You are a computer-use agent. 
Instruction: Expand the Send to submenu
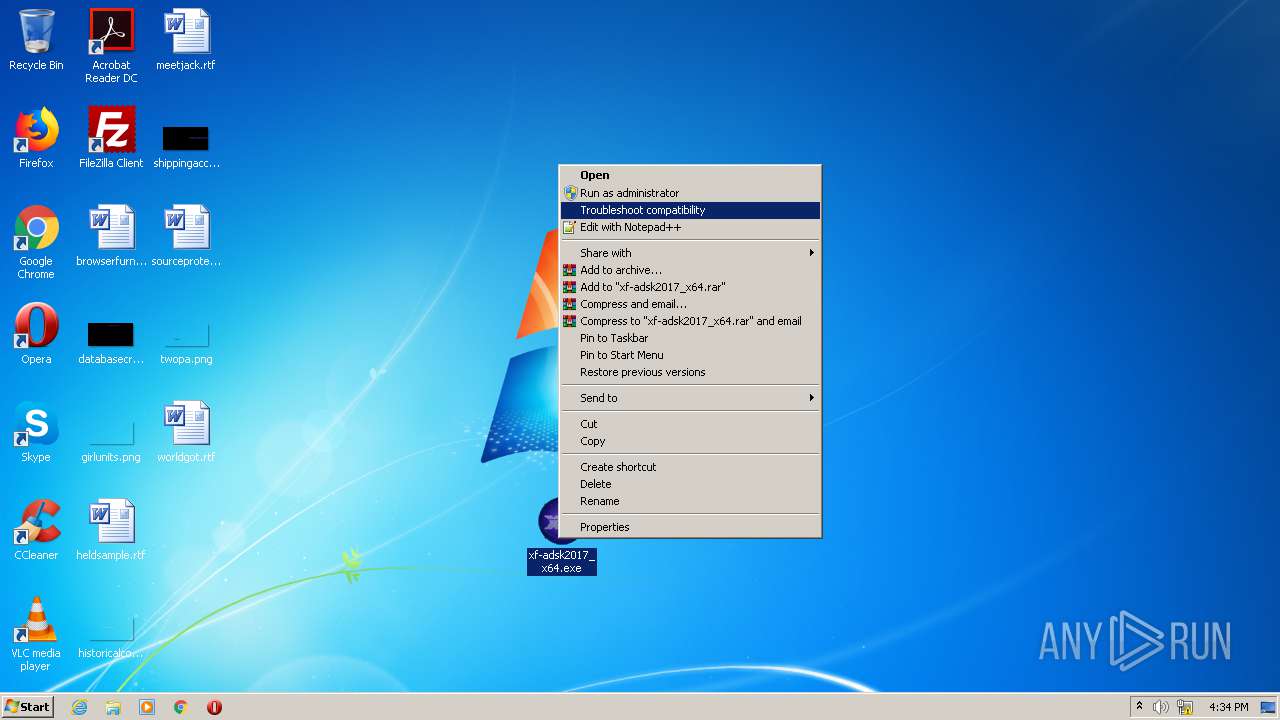point(691,398)
